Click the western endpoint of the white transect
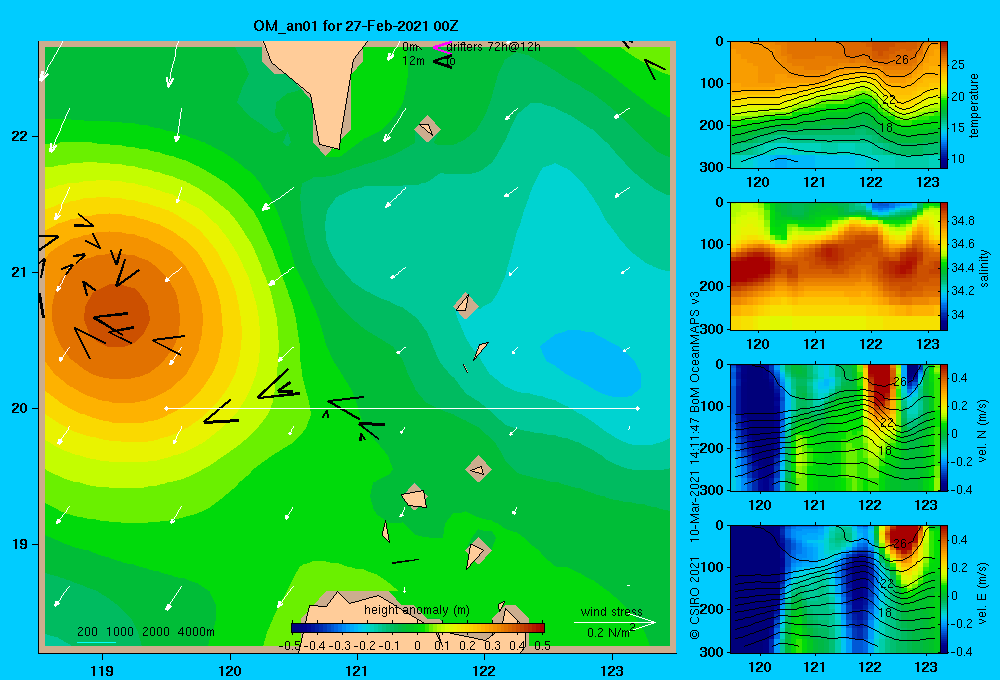This screenshot has width=1000, height=680. (166, 408)
